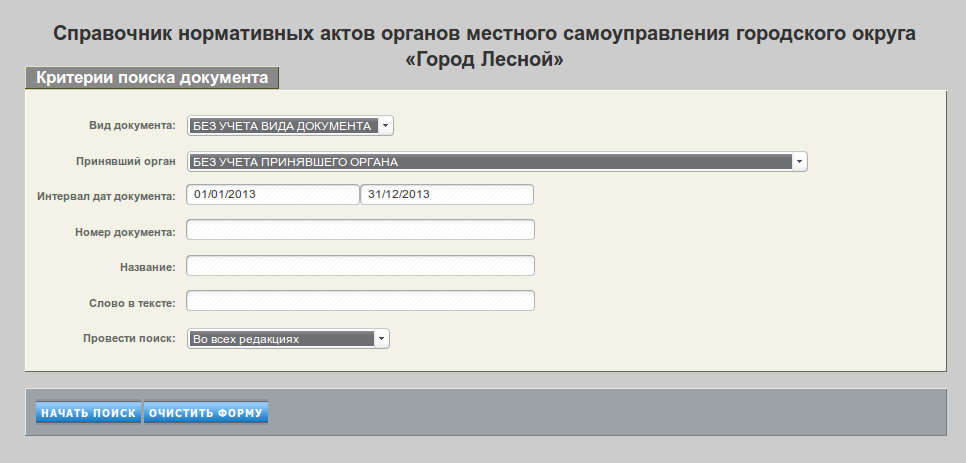Viewport: 966px width, 463px height.
Task: Click the 'Провести поиск:' label
Action: (129, 338)
